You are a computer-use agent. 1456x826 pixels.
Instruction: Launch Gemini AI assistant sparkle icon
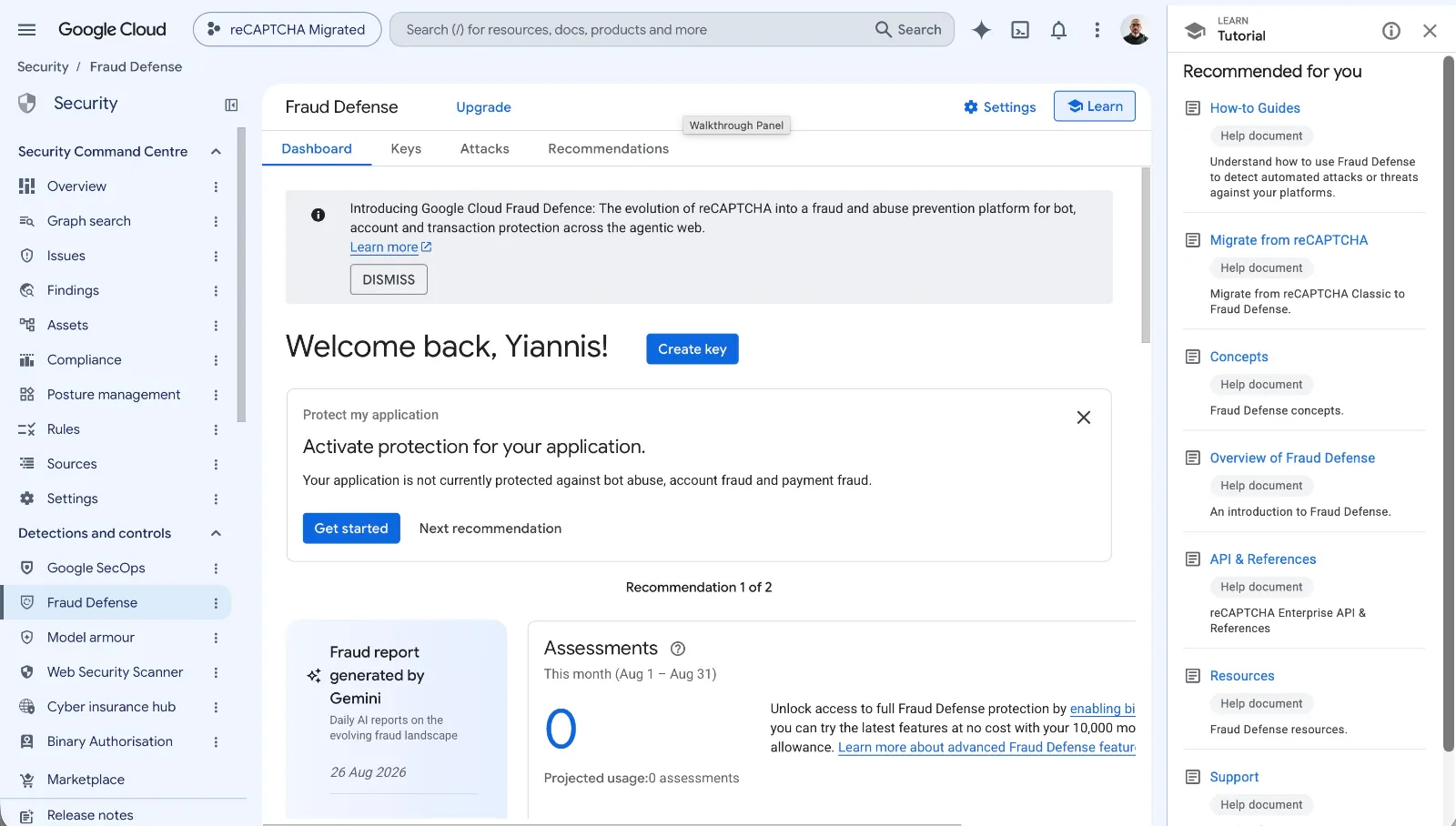[x=981, y=30]
